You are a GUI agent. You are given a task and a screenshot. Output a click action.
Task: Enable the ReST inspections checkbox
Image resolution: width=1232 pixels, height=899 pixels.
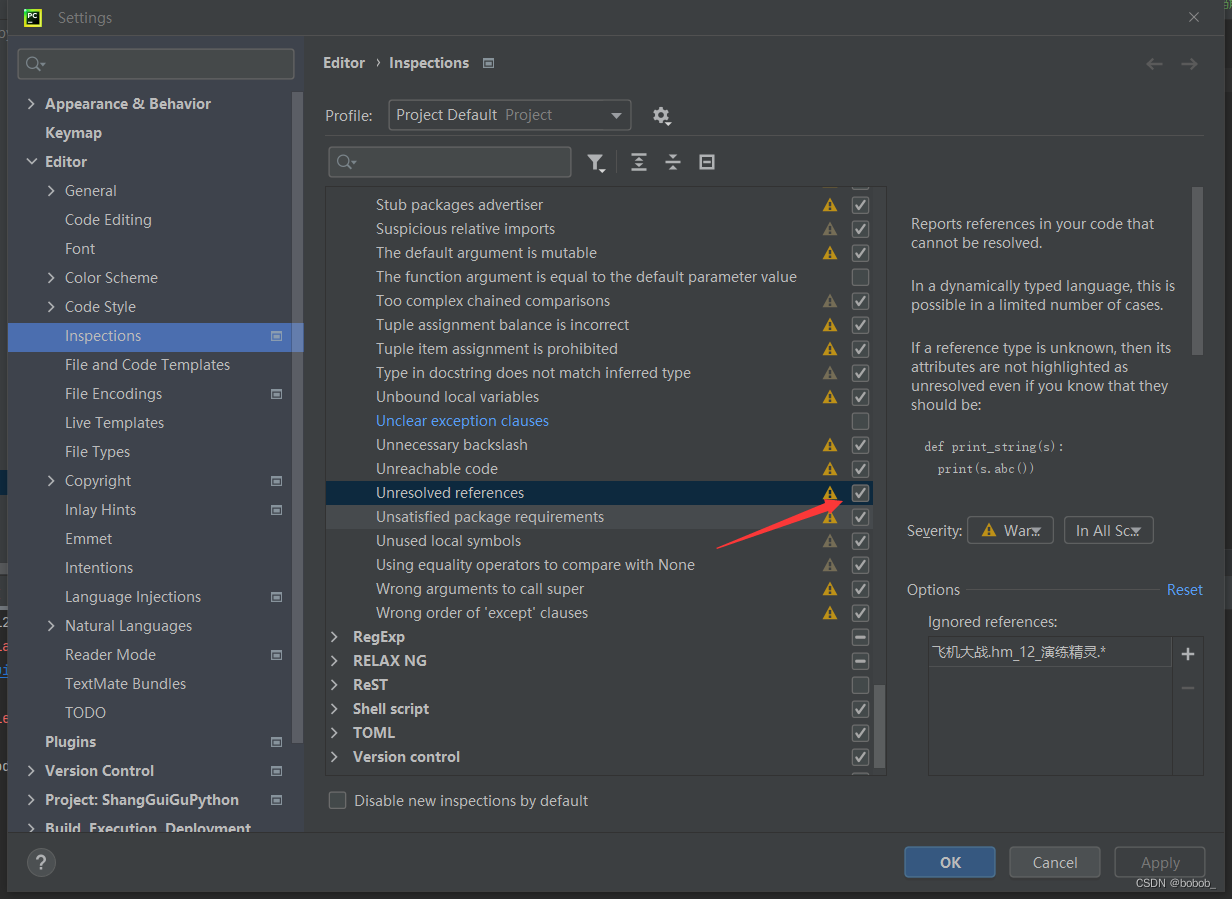[x=860, y=685]
